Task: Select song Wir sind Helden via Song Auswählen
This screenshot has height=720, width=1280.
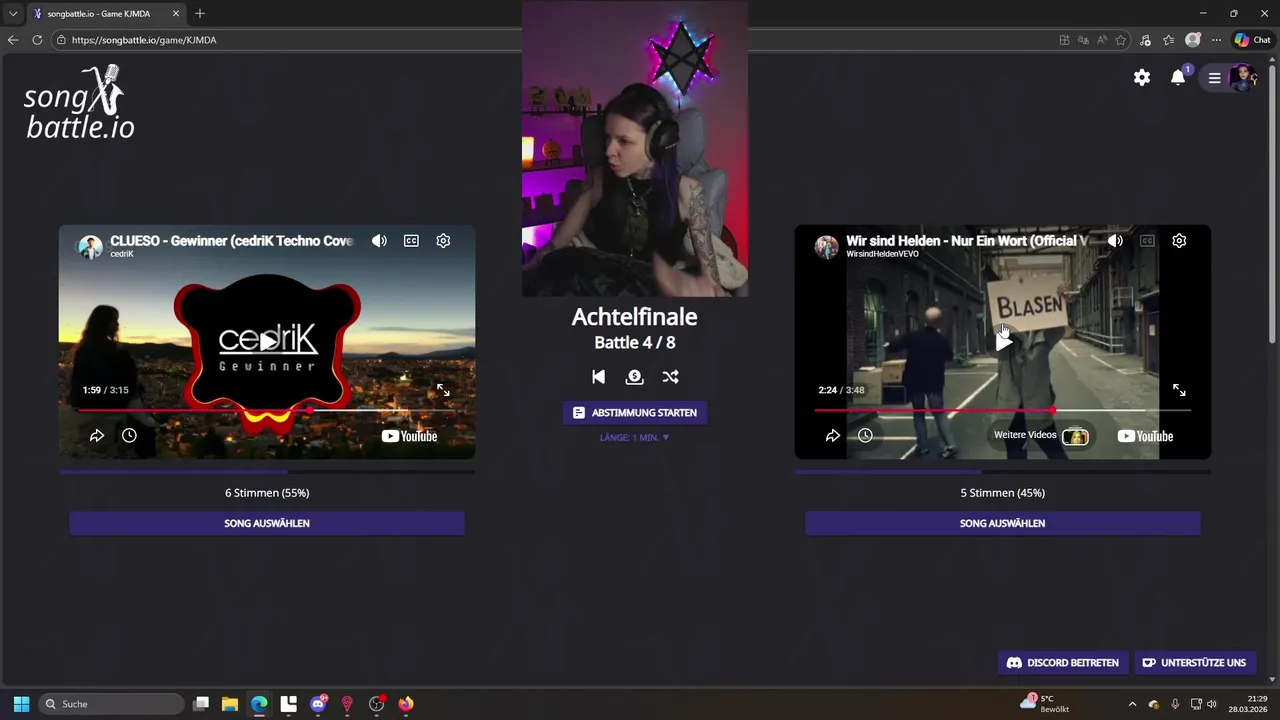Action: click(1003, 523)
